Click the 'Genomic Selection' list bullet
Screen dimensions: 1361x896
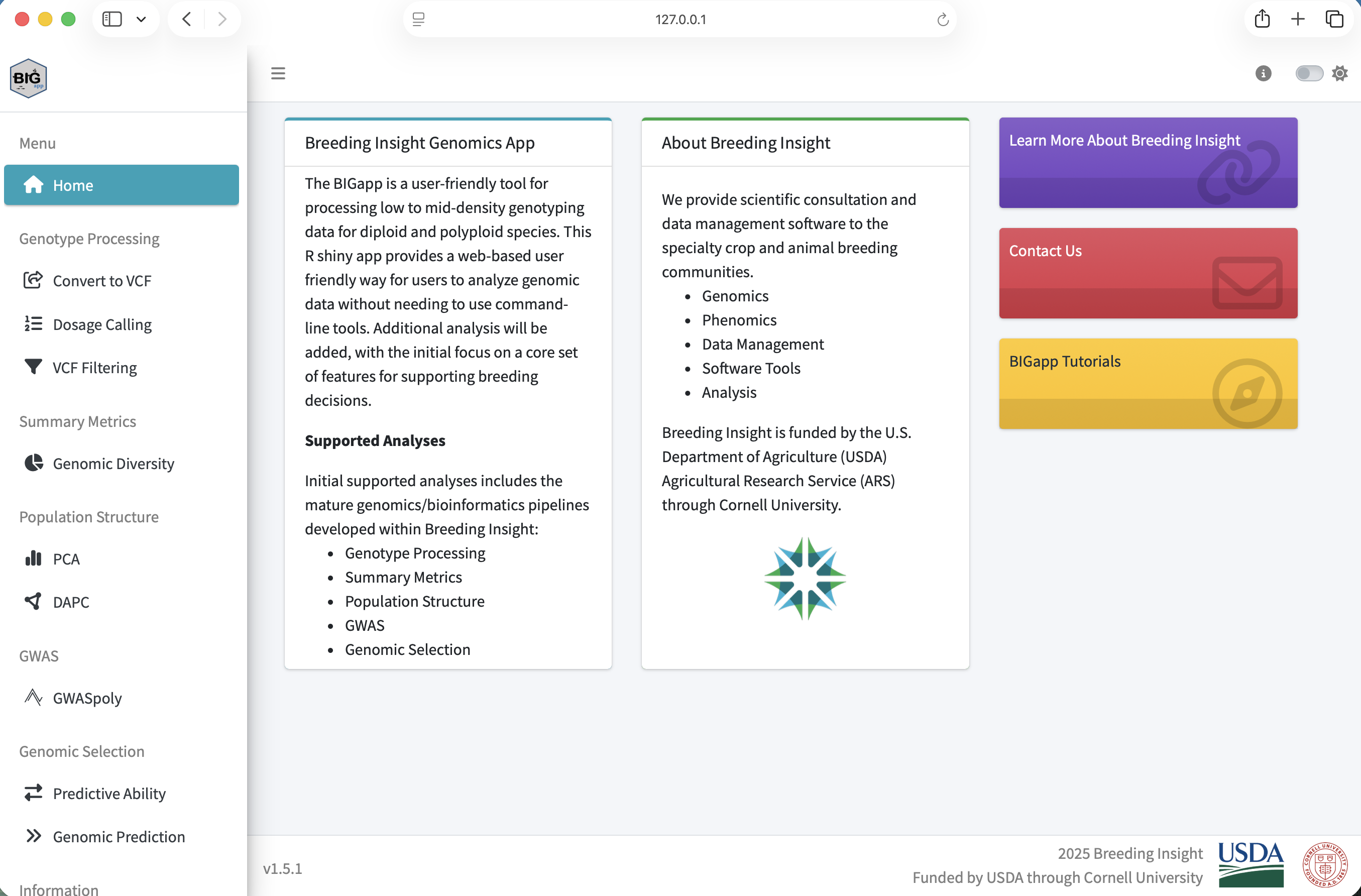(408, 649)
